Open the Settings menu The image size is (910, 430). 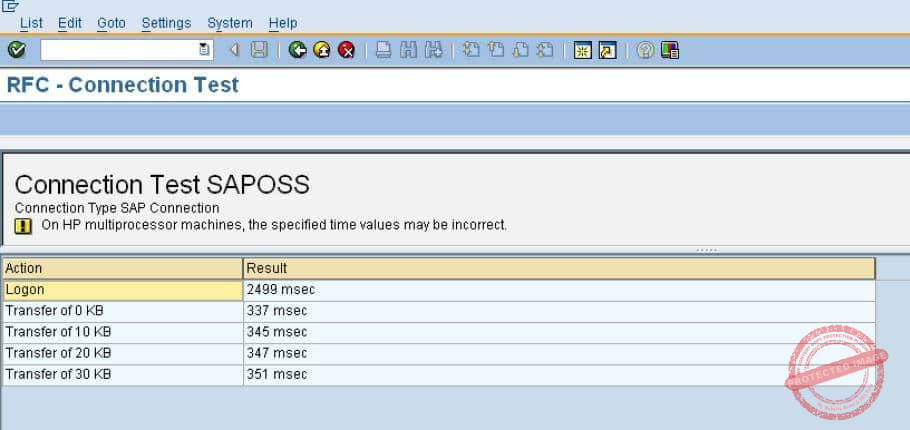[x=166, y=23]
